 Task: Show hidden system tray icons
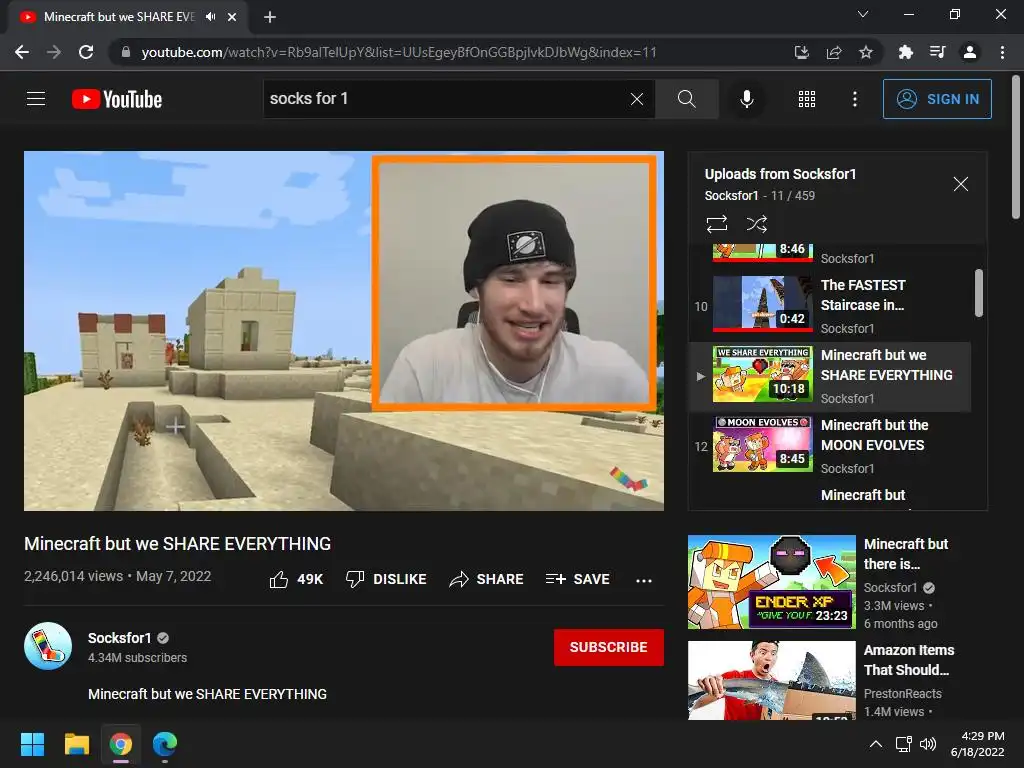pyautogui.click(x=876, y=744)
